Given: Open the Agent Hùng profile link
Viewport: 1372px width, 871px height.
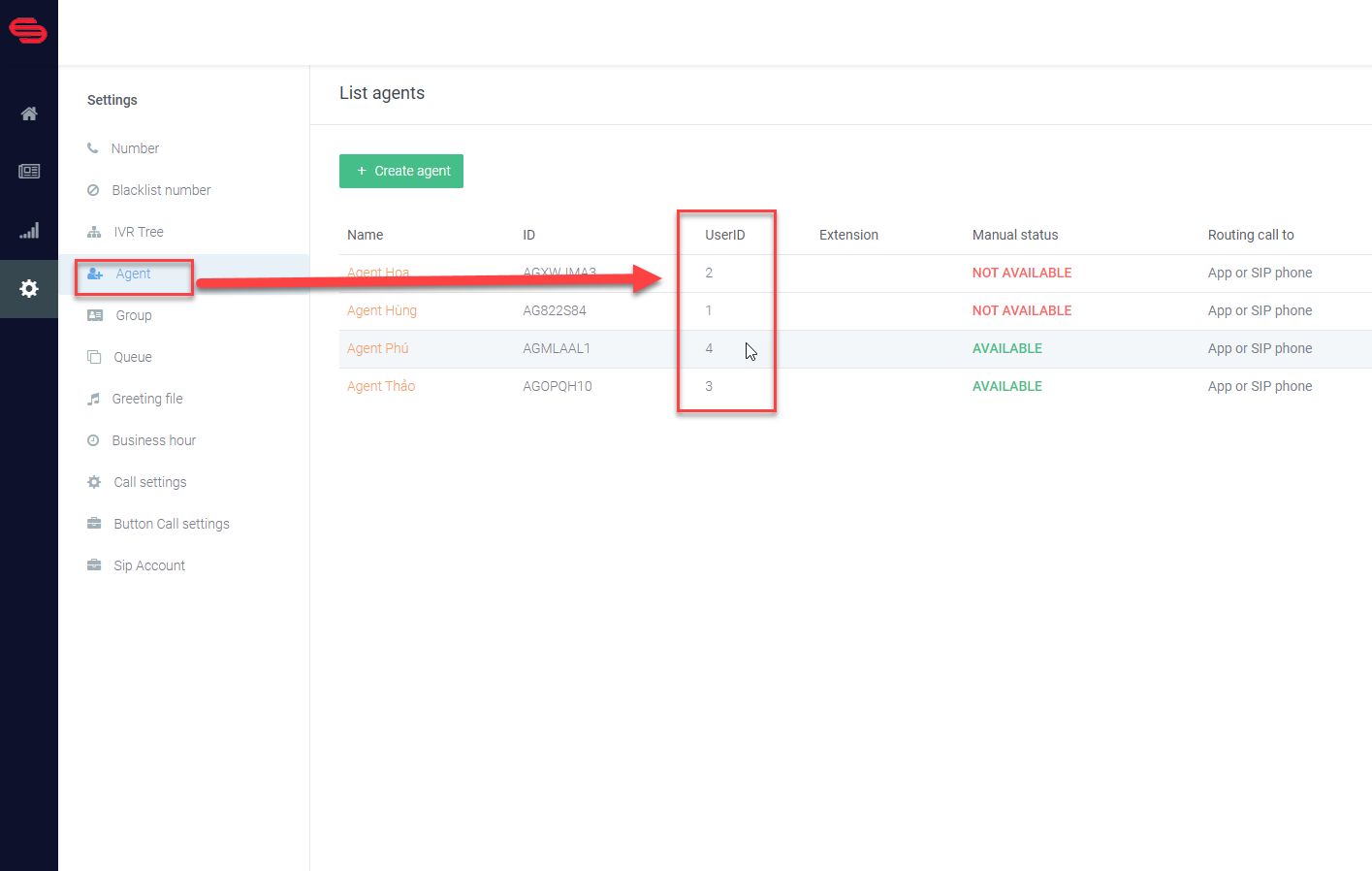Looking at the screenshot, I should click(381, 310).
